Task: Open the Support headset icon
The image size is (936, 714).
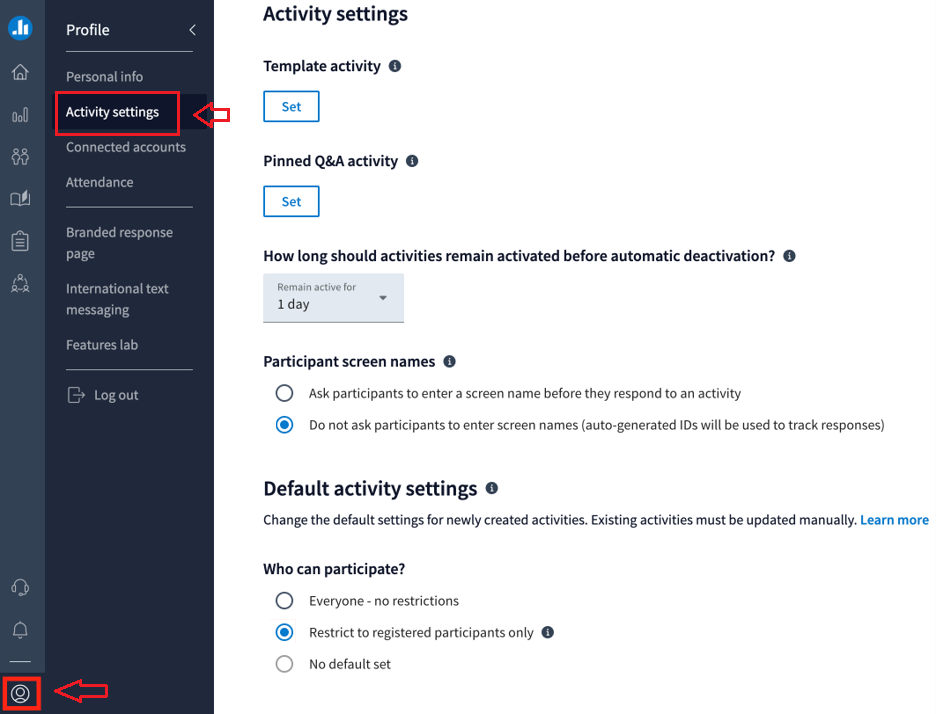Action: (x=20, y=587)
